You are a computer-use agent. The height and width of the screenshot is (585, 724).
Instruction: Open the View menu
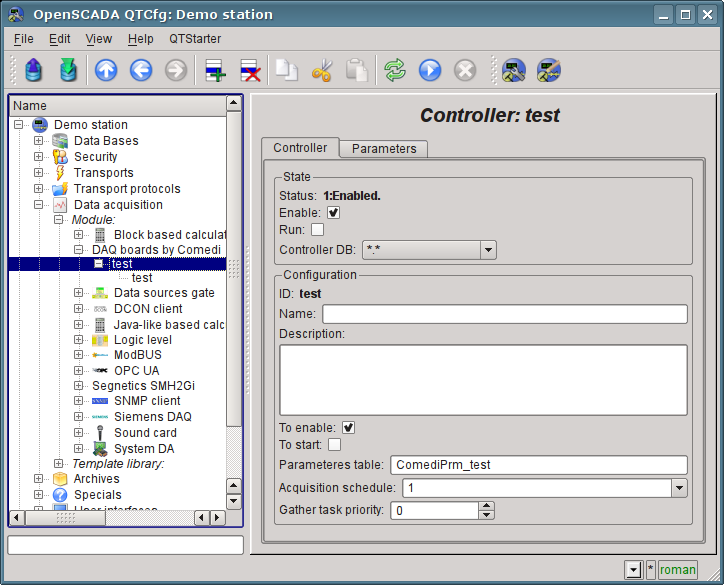coord(98,39)
